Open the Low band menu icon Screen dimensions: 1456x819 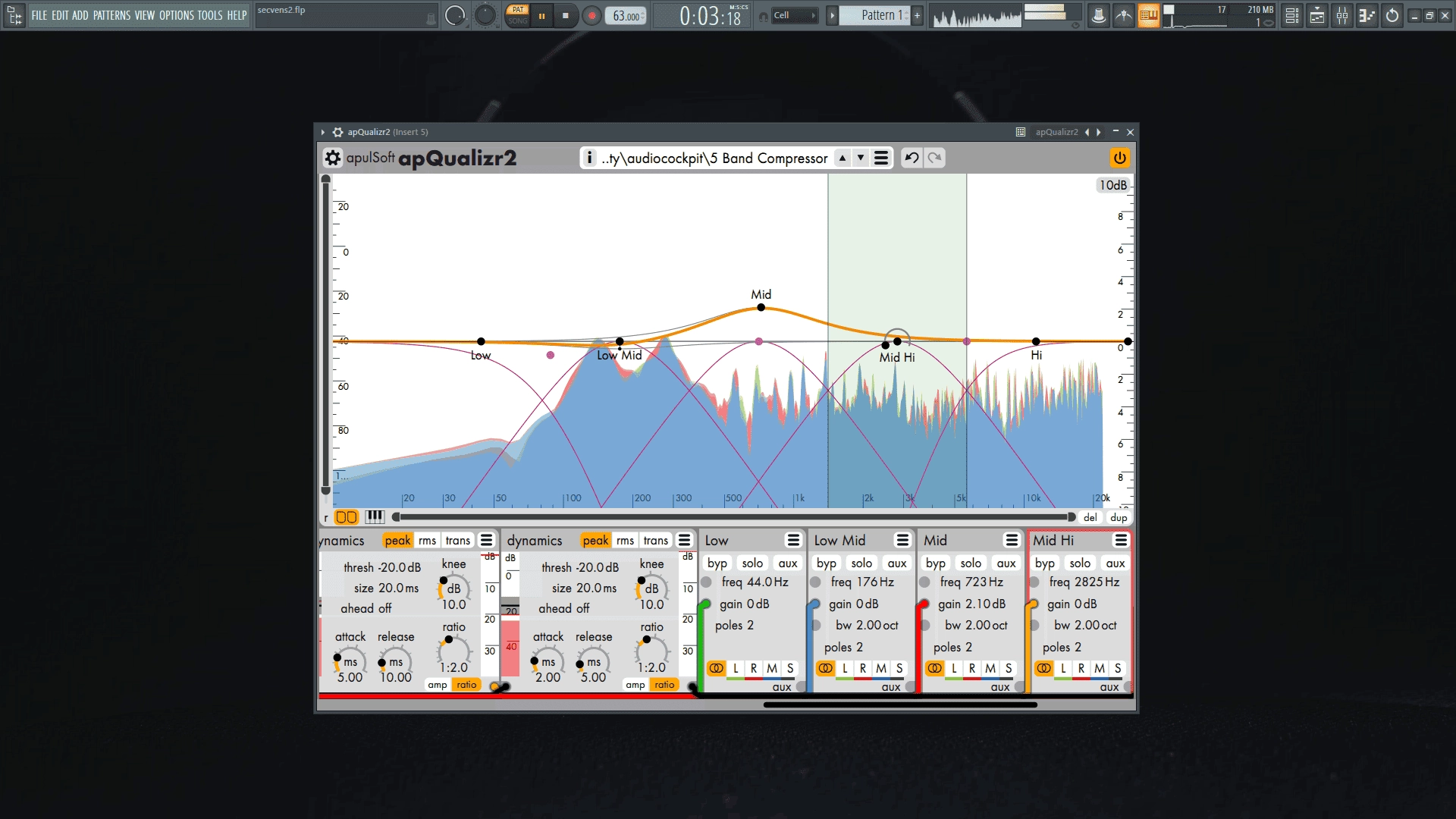pos(793,540)
